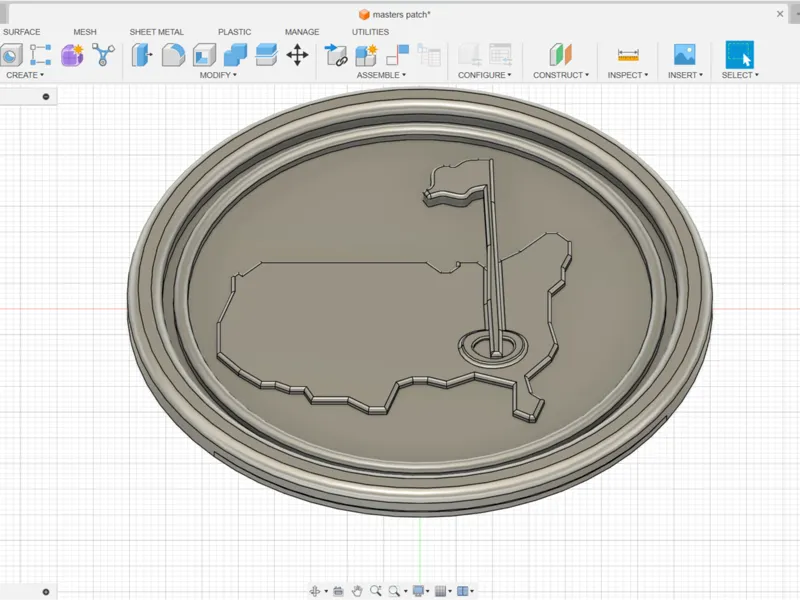Open the CONSTRUCT dropdown menu
Viewport: 800px width, 600px height.
pos(561,75)
